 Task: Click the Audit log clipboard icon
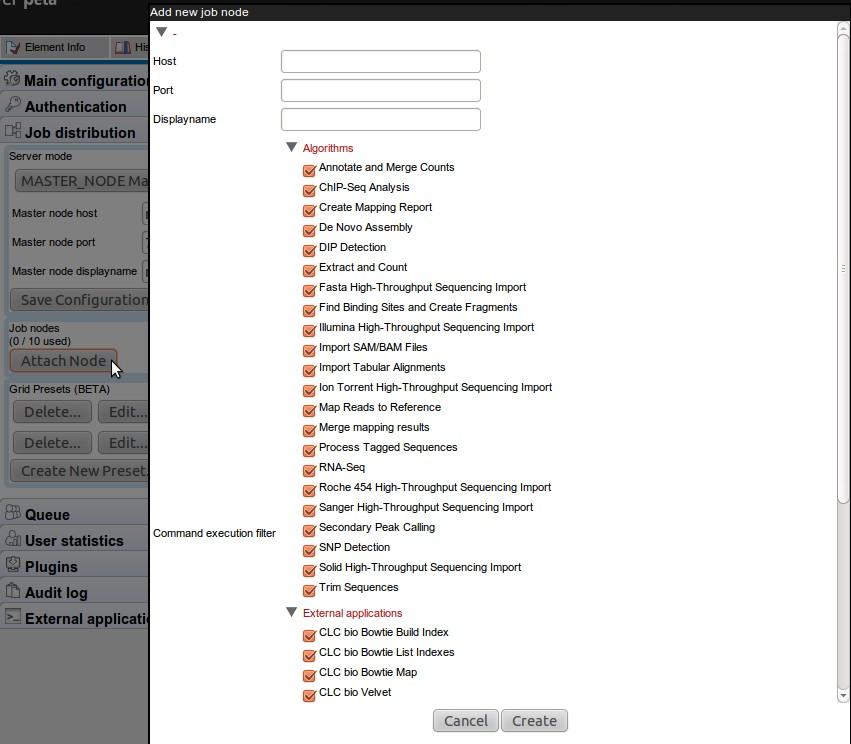pyautogui.click(x=12, y=590)
